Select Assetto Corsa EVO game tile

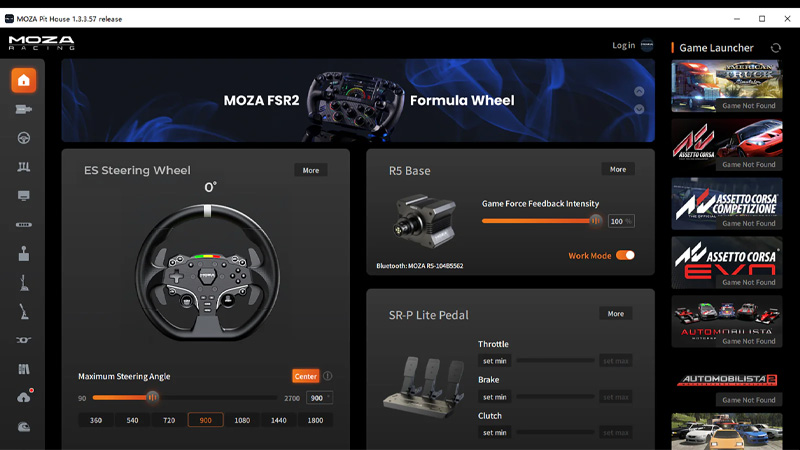click(727, 262)
